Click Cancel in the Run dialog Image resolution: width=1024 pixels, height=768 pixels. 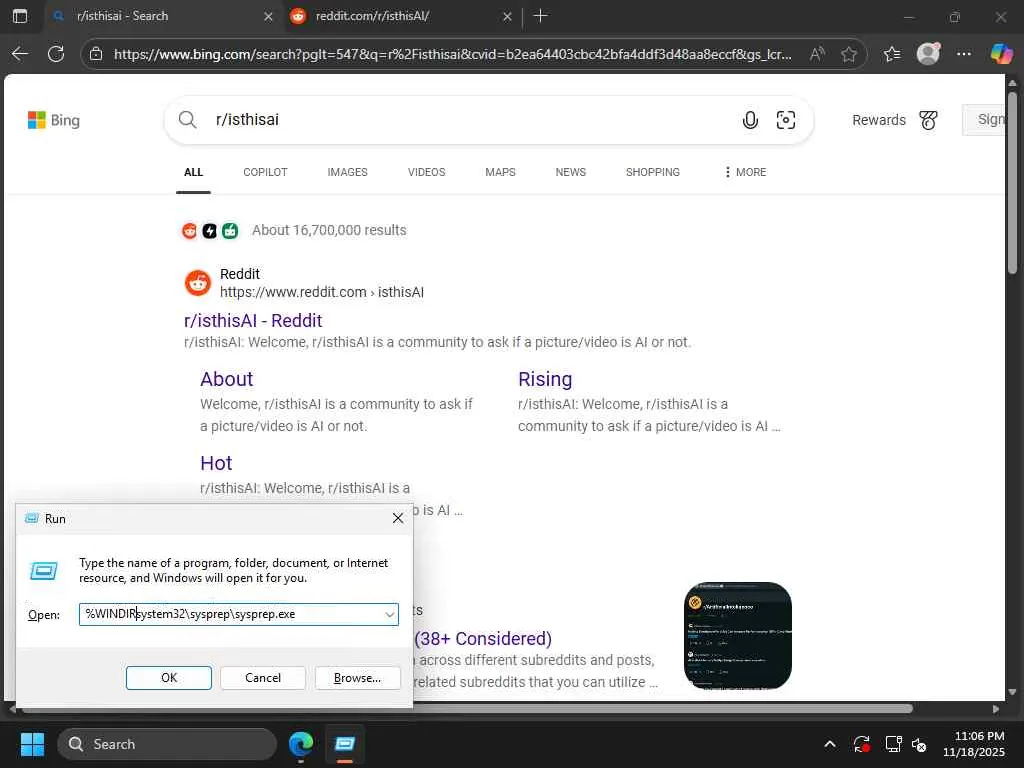click(x=263, y=678)
